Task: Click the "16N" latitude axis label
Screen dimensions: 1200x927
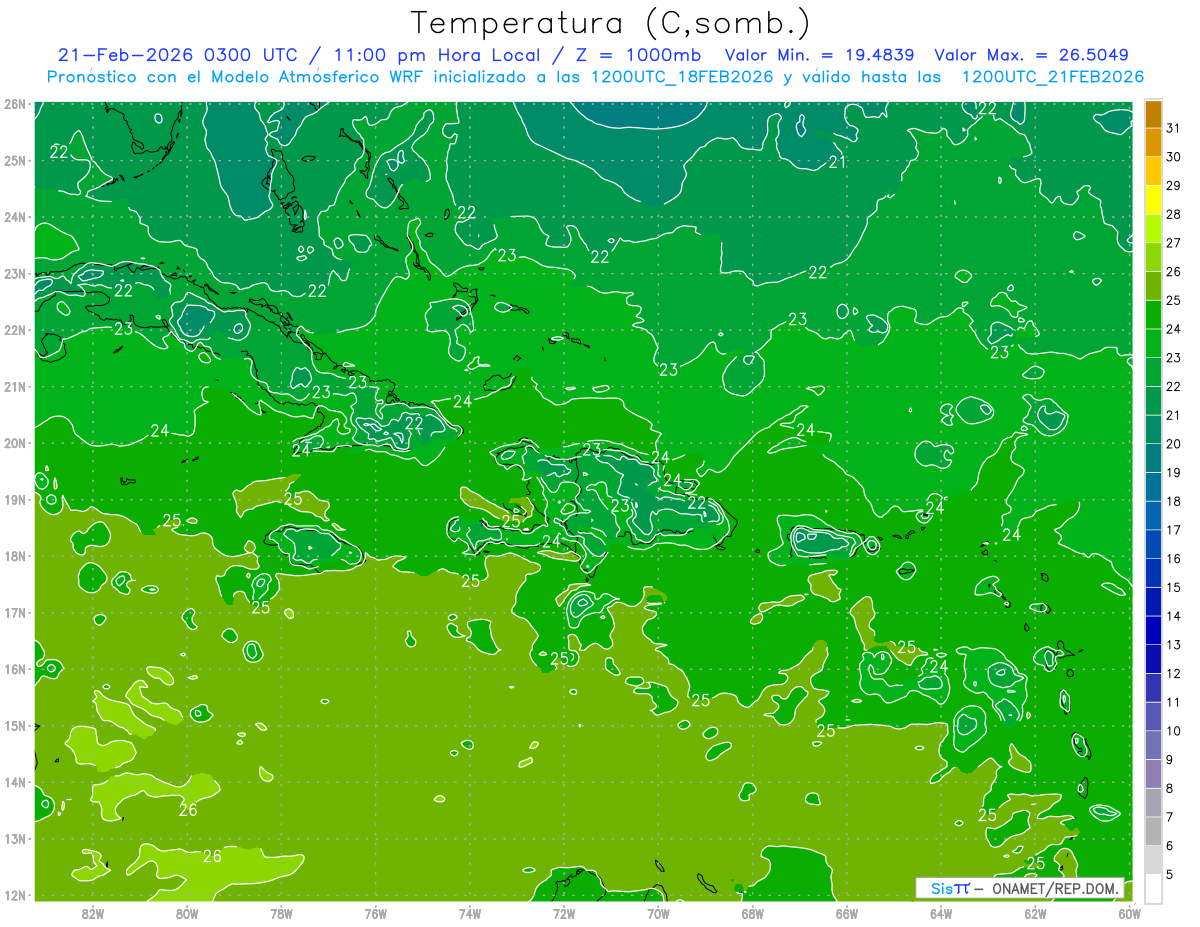Action: (15, 669)
